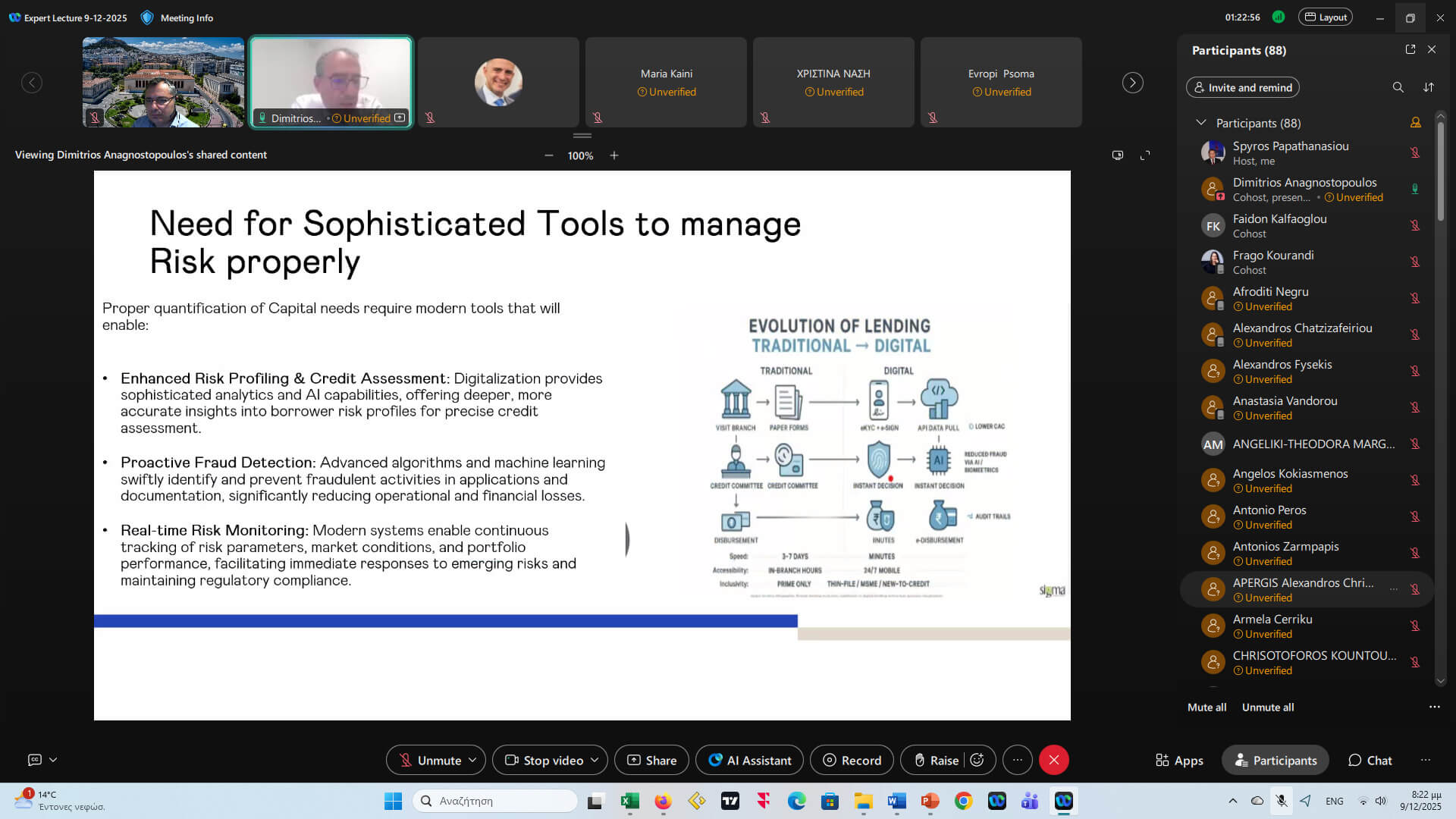Open the reactions emoji icon
The height and width of the screenshot is (819, 1456).
(977, 760)
